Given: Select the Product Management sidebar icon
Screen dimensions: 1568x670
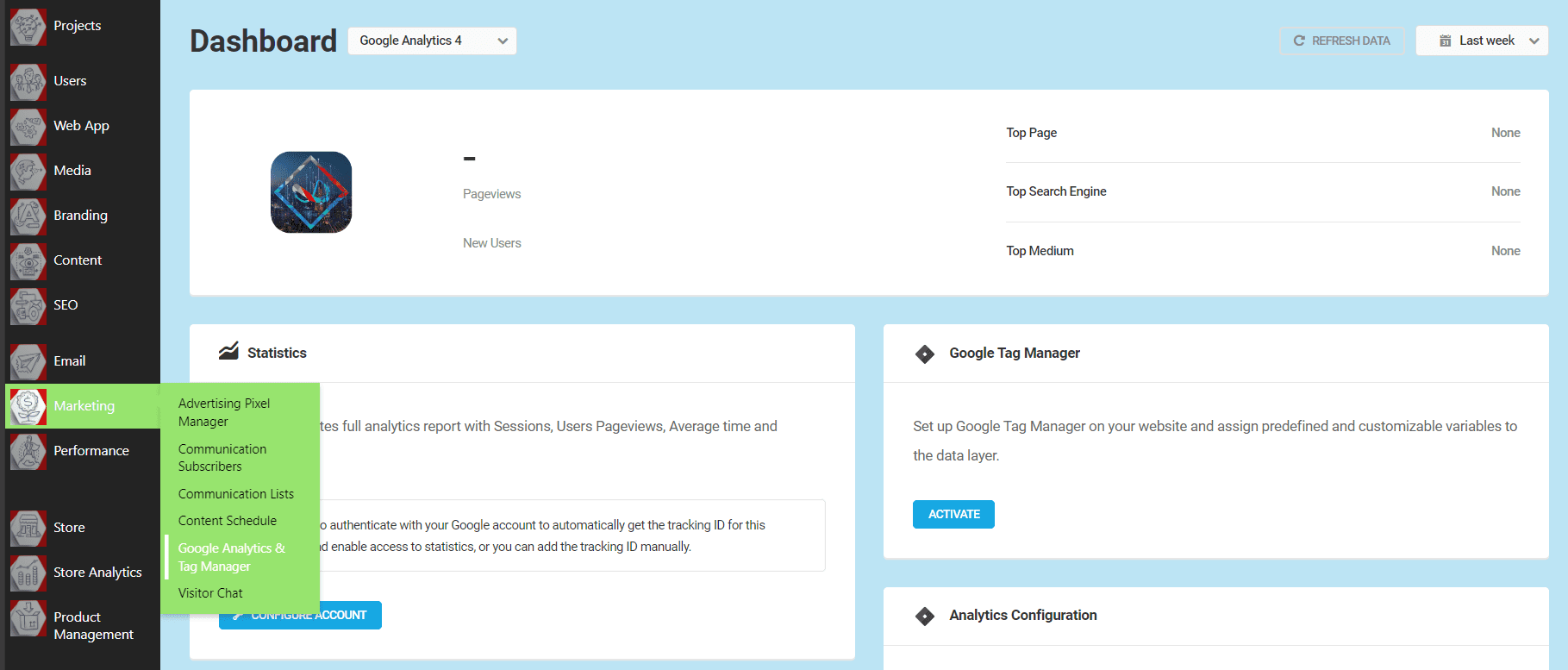Looking at the screenshot, I should (x=28, y=618).
